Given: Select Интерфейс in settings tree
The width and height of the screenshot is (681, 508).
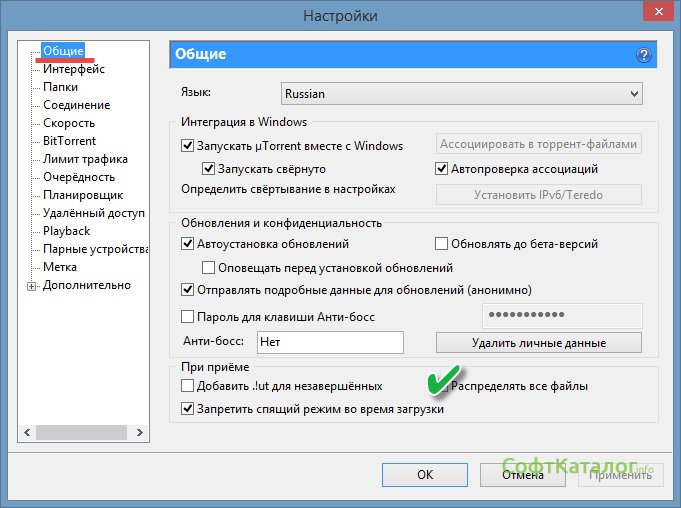Looking at the screenshot, I should tap(74, 69).
